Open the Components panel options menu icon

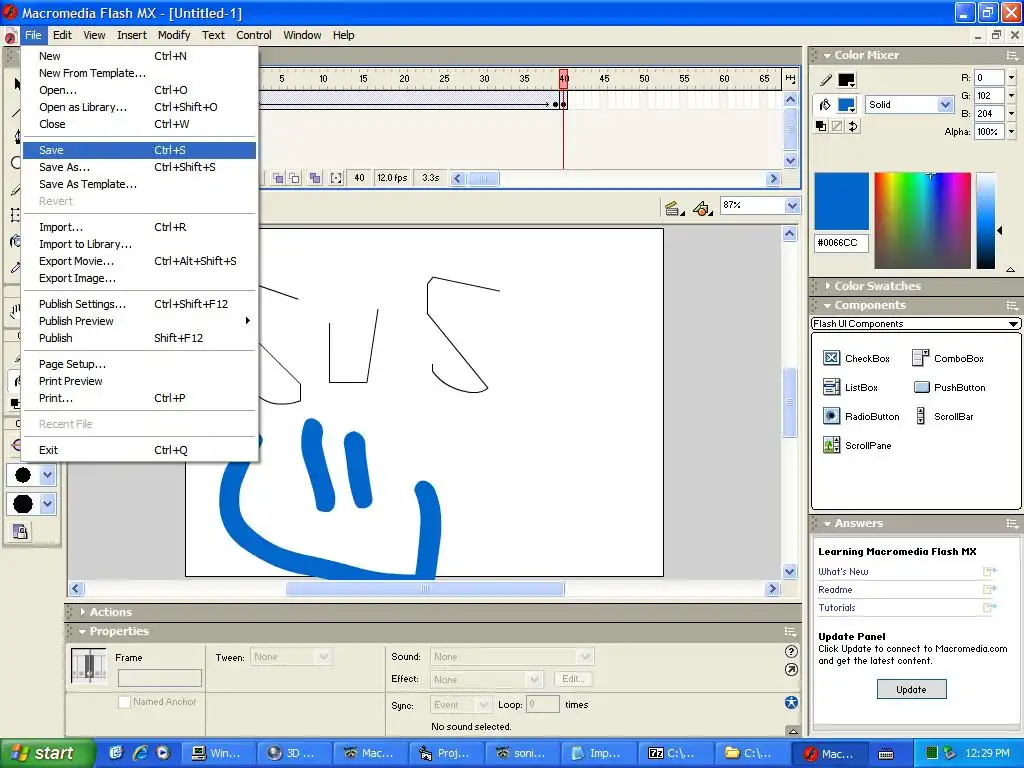click(1012, 305)
